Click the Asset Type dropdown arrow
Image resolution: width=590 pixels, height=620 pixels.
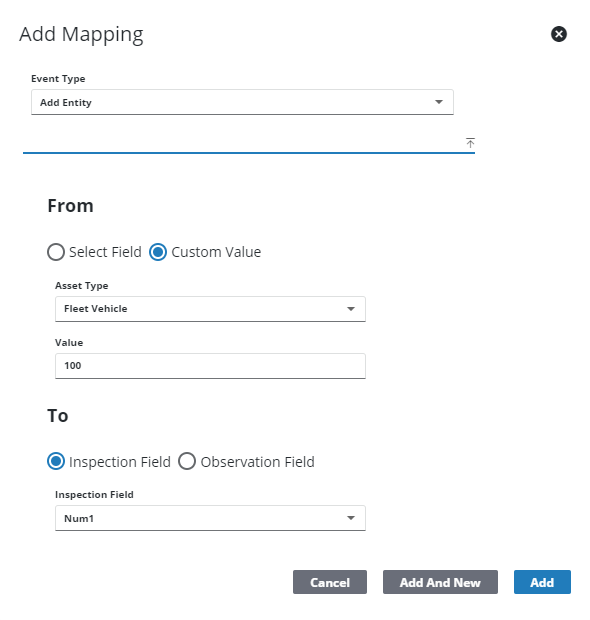(350, 309)
